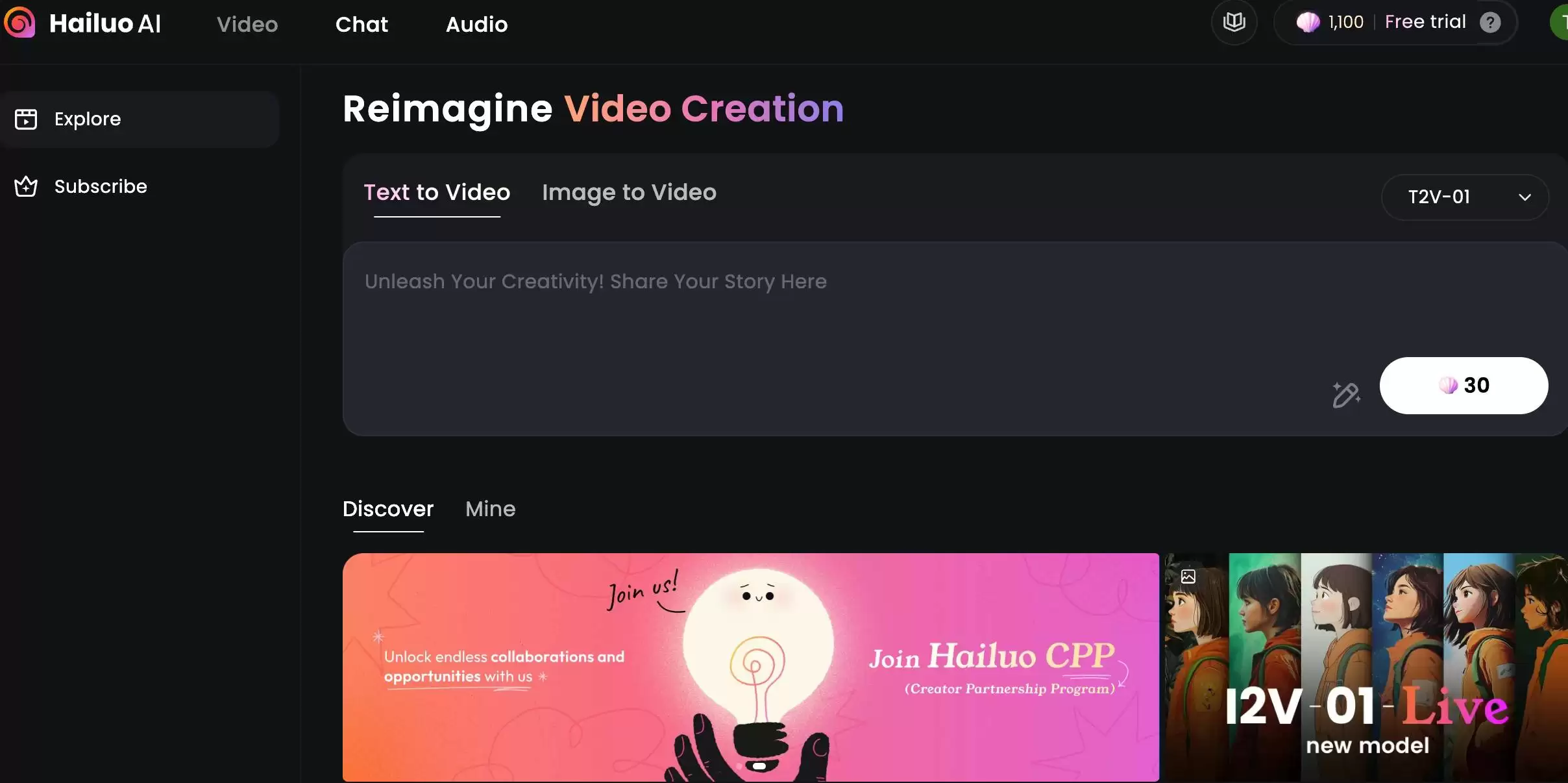1568x783 pixels.
Task: Expand the T2V-01 model dropdown
Action: [x=1465, y=197]
